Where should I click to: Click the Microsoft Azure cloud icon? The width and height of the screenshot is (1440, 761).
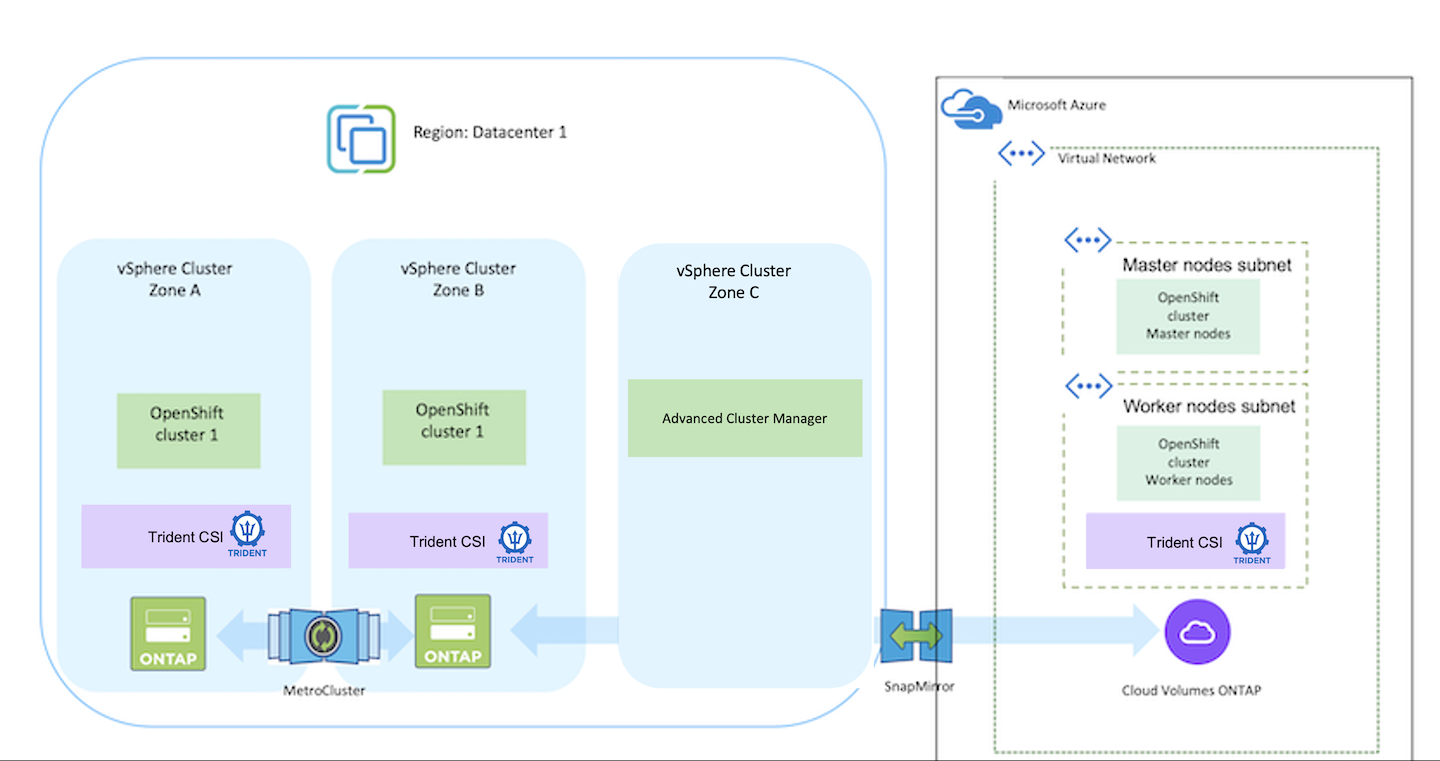(969, 109)
